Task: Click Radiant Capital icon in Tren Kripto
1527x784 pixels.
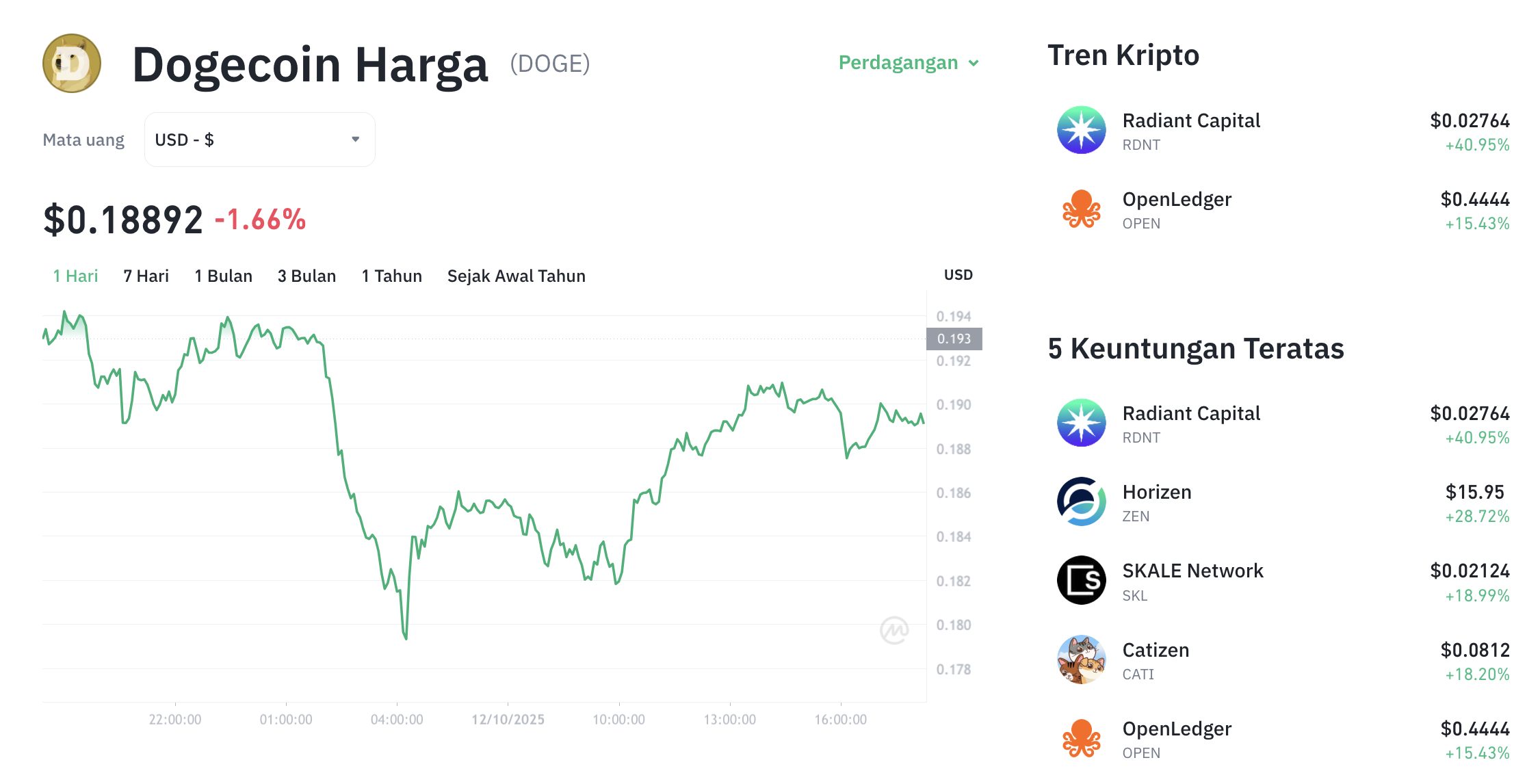Action: 1081,130
